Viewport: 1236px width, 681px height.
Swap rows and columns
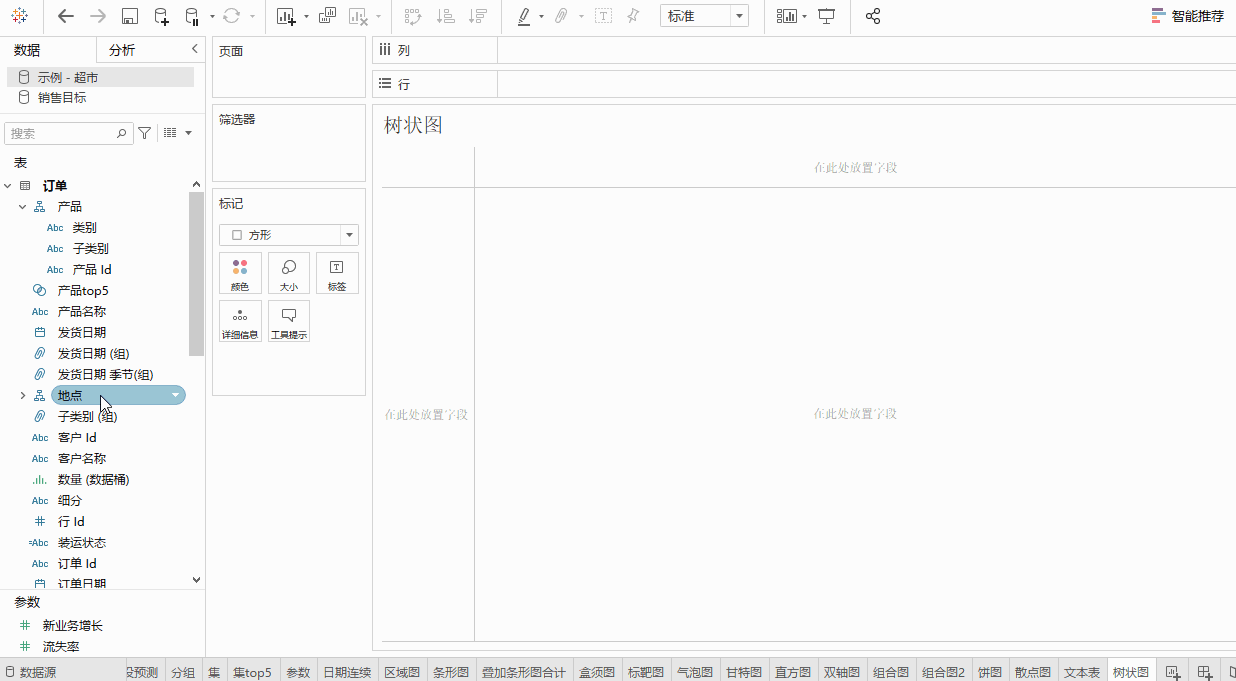(413, 16)
